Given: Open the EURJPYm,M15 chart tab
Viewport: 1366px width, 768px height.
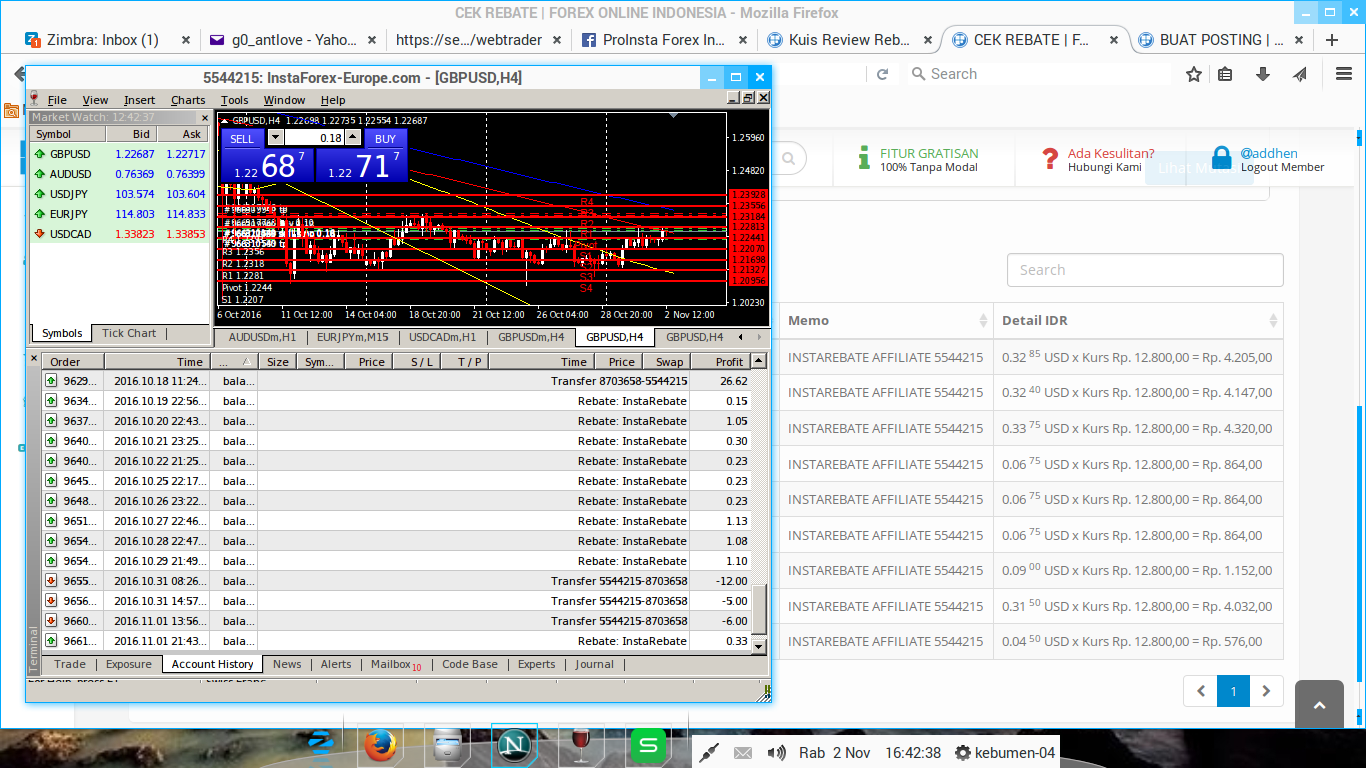Looking at the screenshot, I should (x=350, y=337).
